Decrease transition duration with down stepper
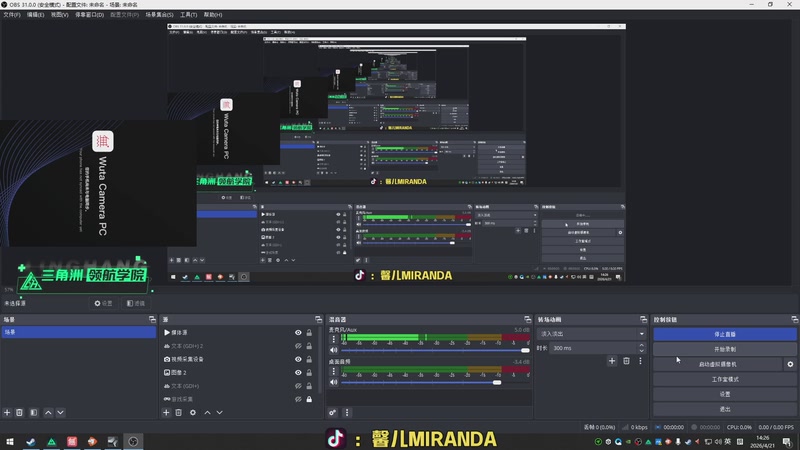 click(x=641, y=351)
